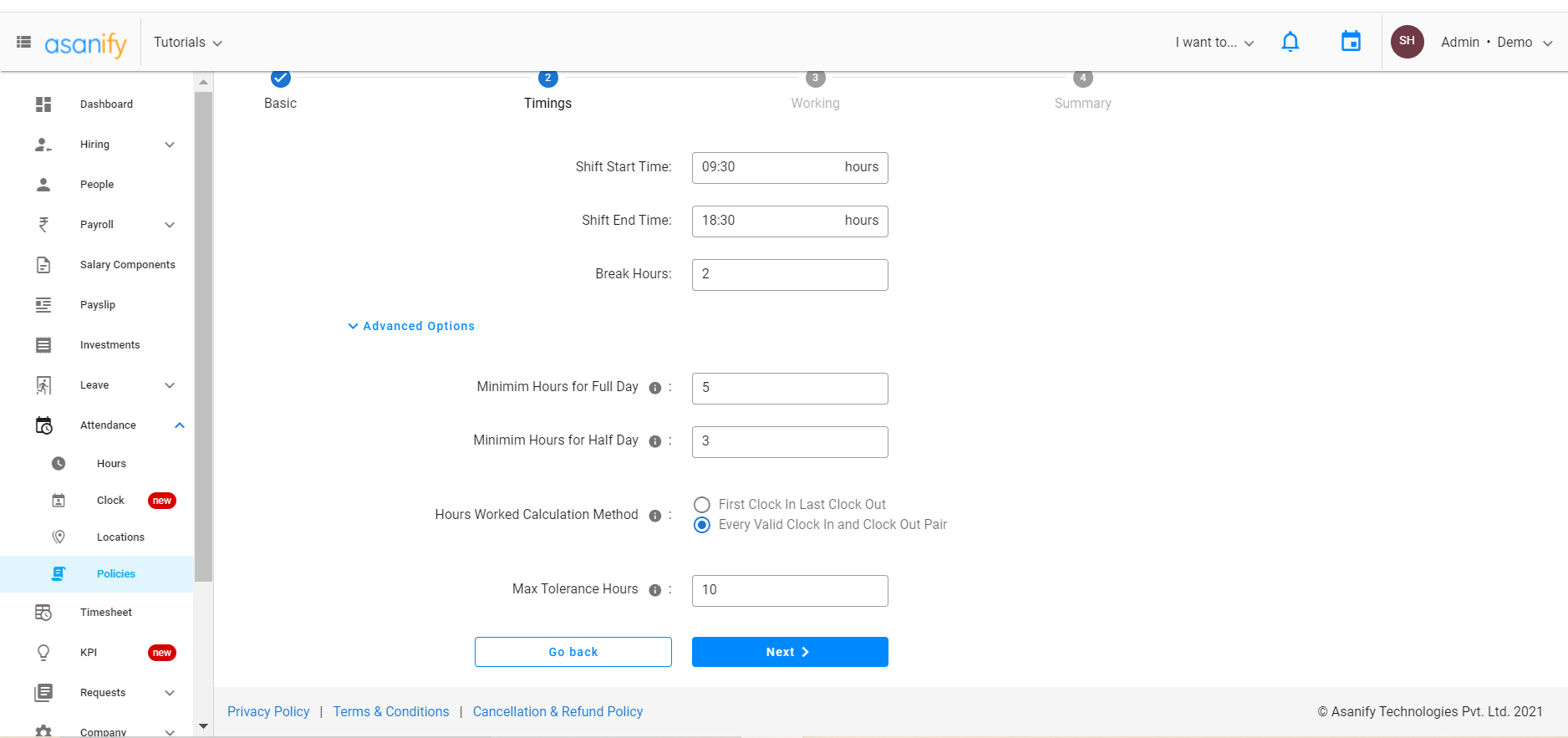Open the calendar icon in header
1568x738 pixels.
click(x=1350, y=42)
